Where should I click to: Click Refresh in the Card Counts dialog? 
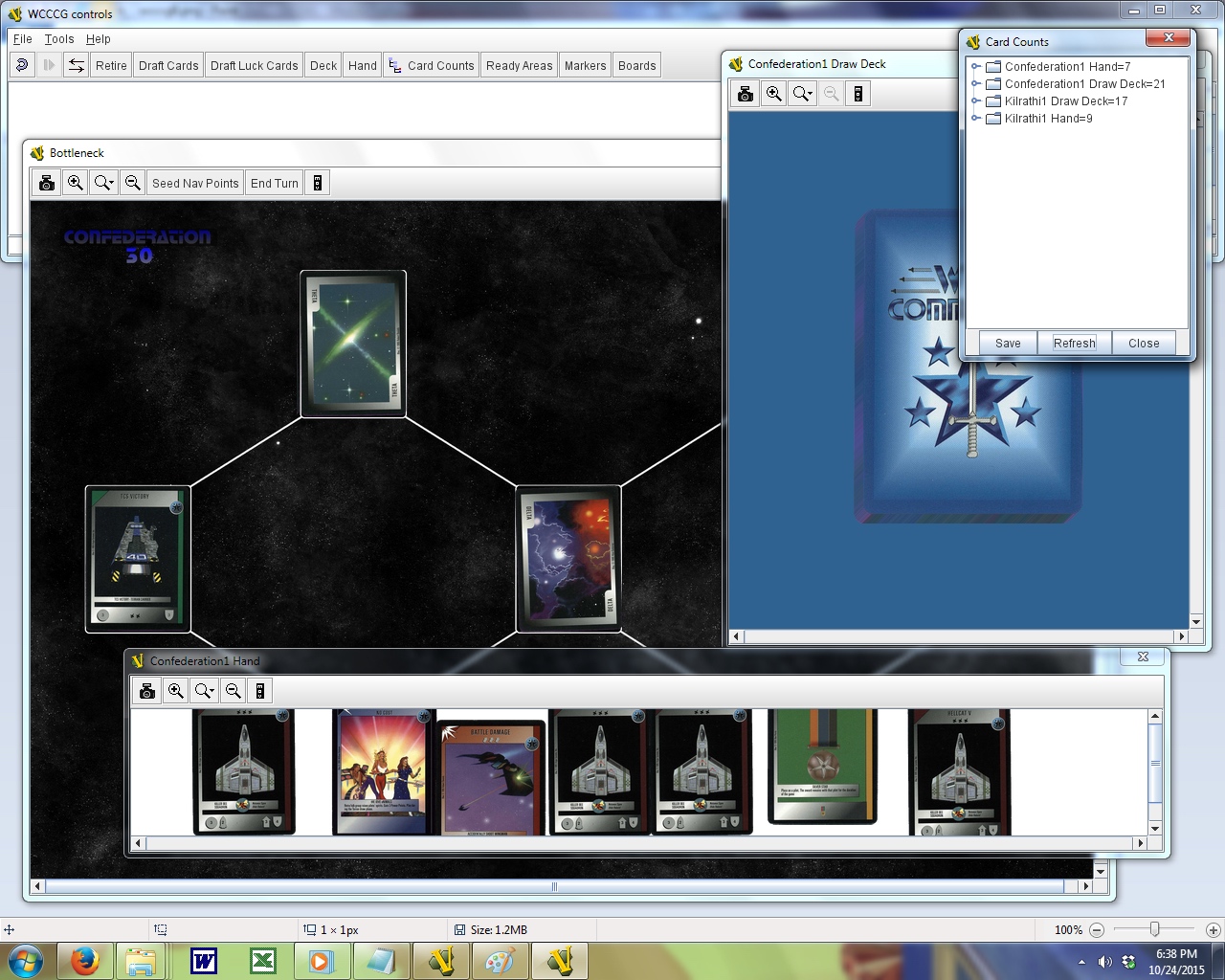[x=1074, y=343]
